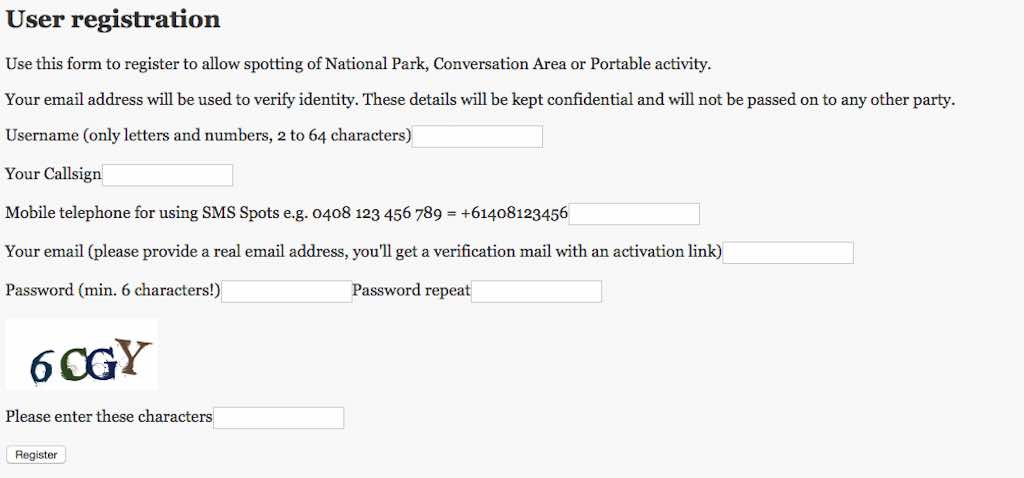This screenshot has height=478, width=1024.
Task: Click the National Park spotting intro sentence
Action: pyautogui.click(x=358, y=64)
